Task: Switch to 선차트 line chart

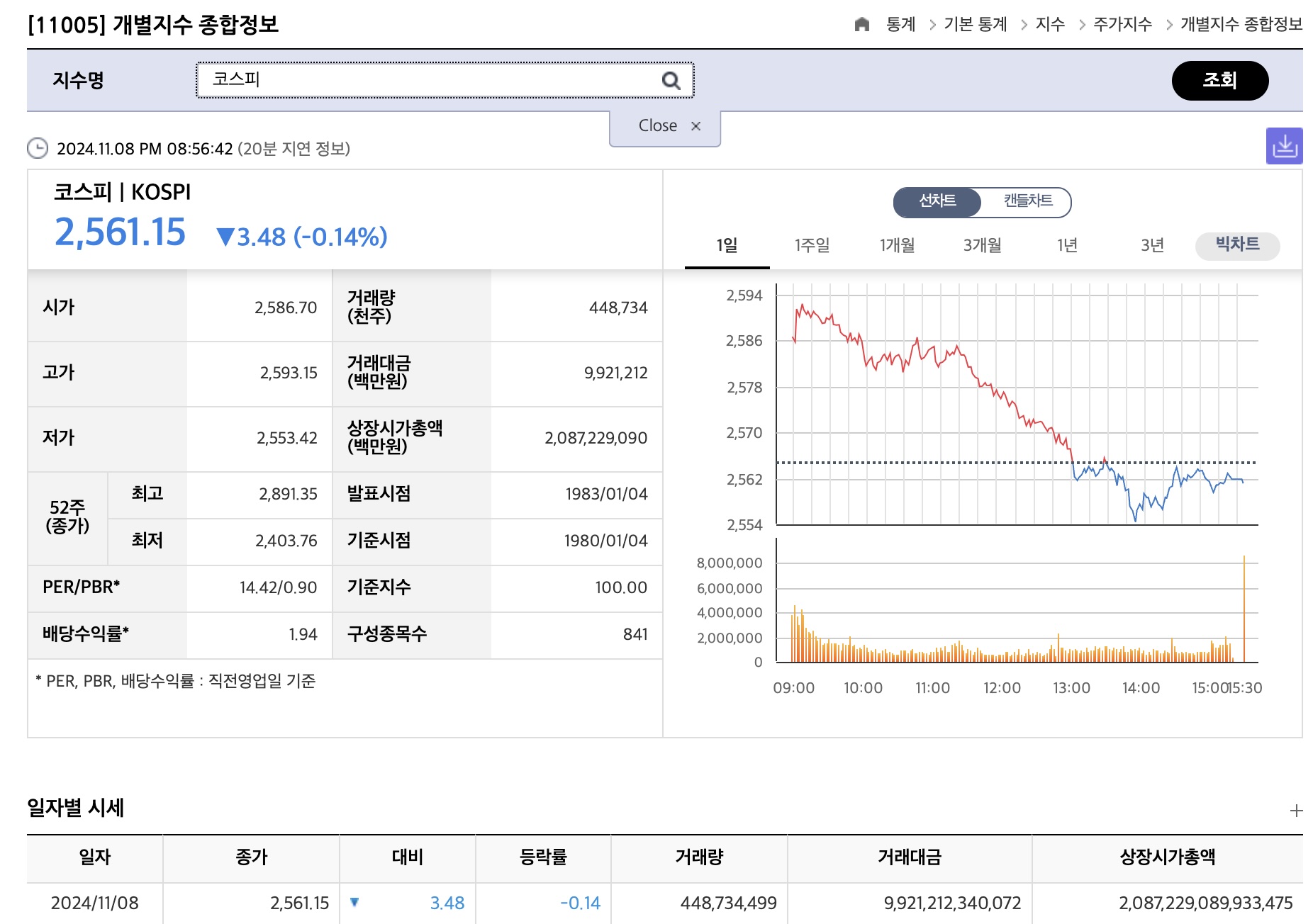Action: coord(937,202)
